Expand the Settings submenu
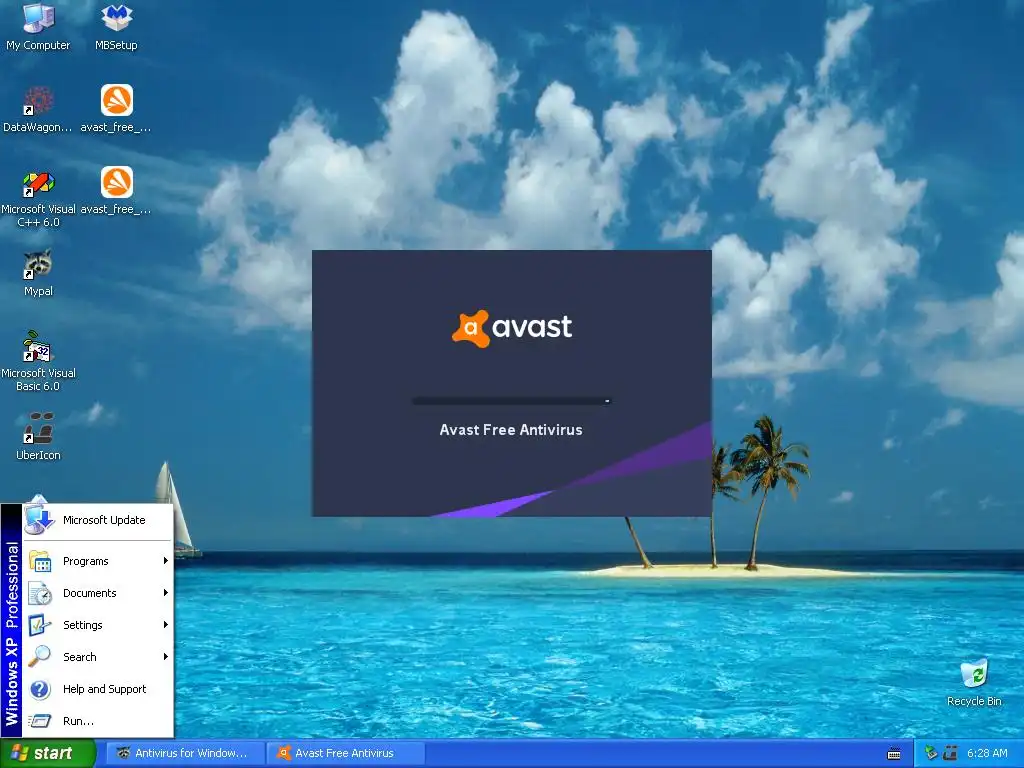 tap(99, 625)
